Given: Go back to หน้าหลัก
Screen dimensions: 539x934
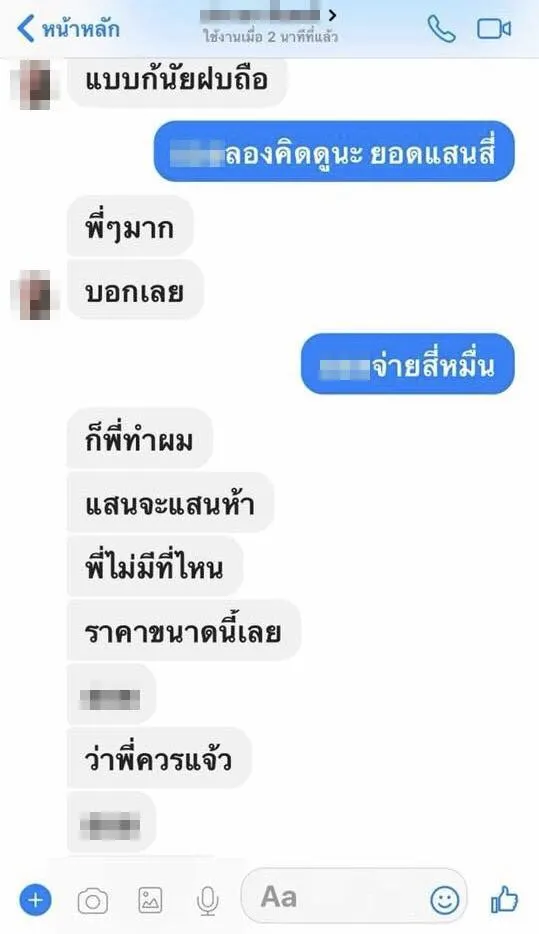Looking at the screenshot, I should 68,29.
